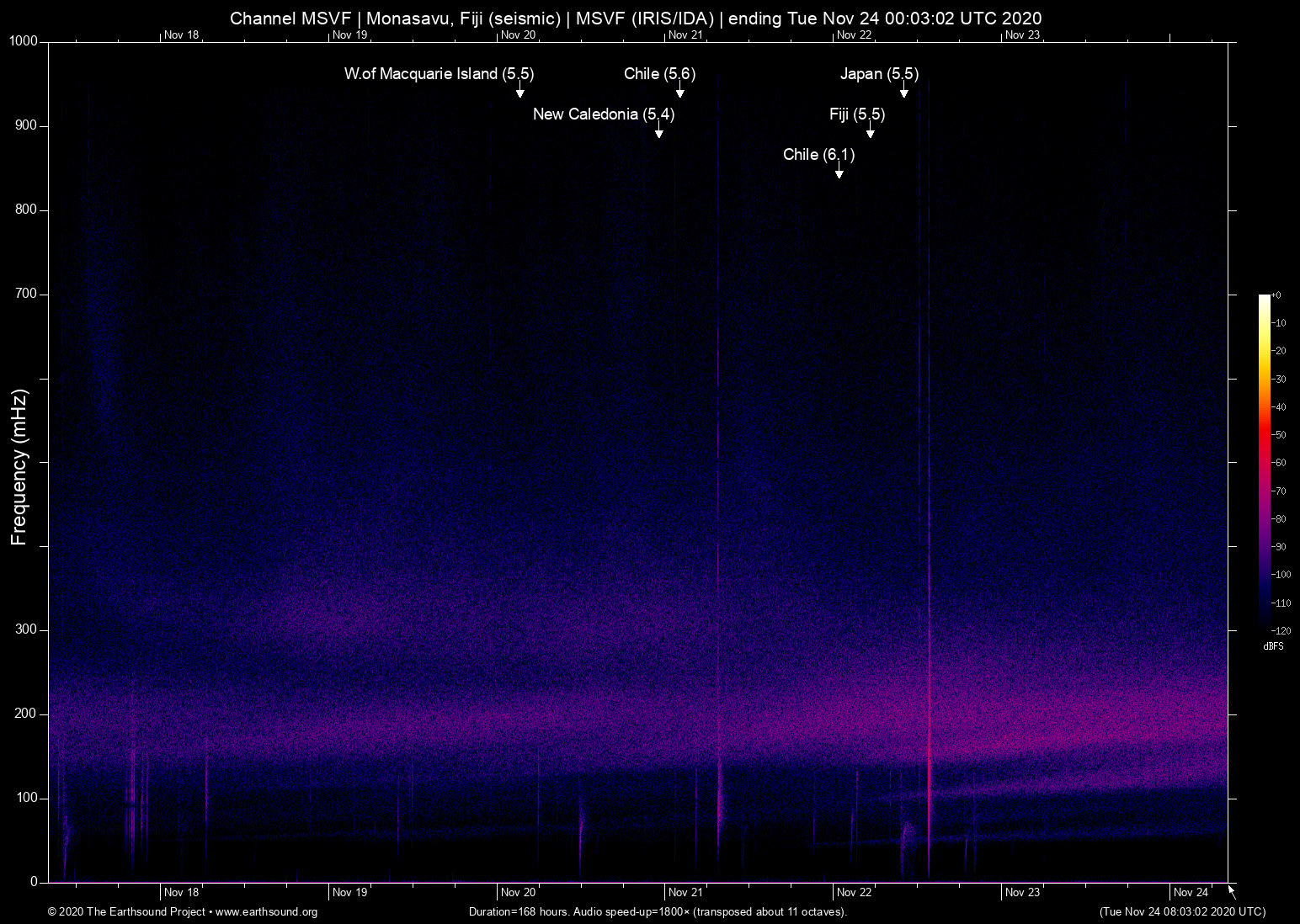Click the arrow marker under 'Chile (6.1)'
The height and width of the screenshot is (924, 1300).
[839, 171]
